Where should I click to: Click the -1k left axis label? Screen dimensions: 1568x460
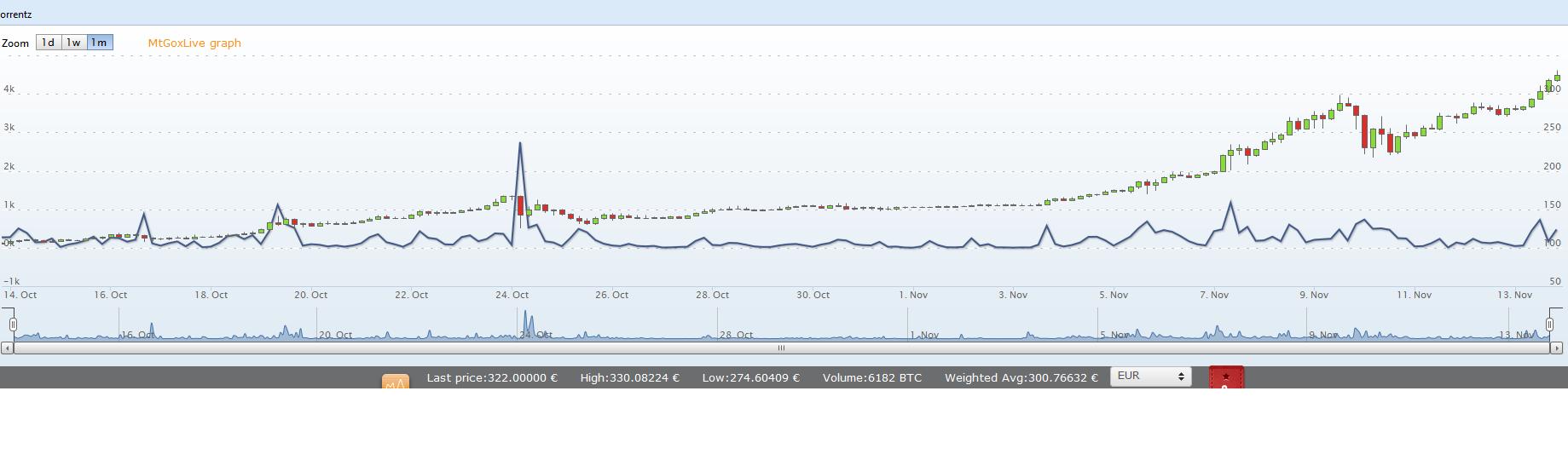(12, 281)
